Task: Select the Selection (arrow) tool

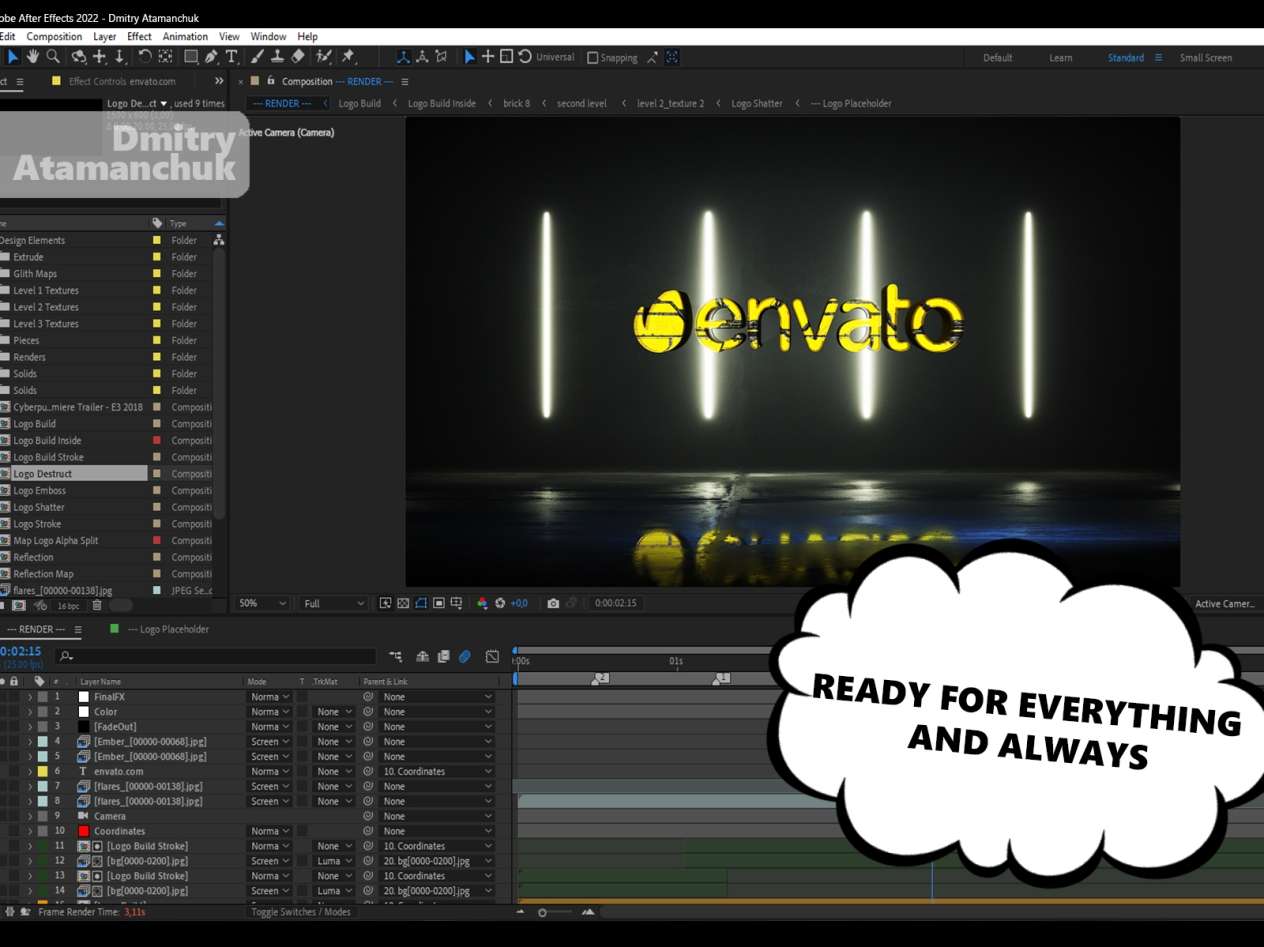Action: pos(13,57)
